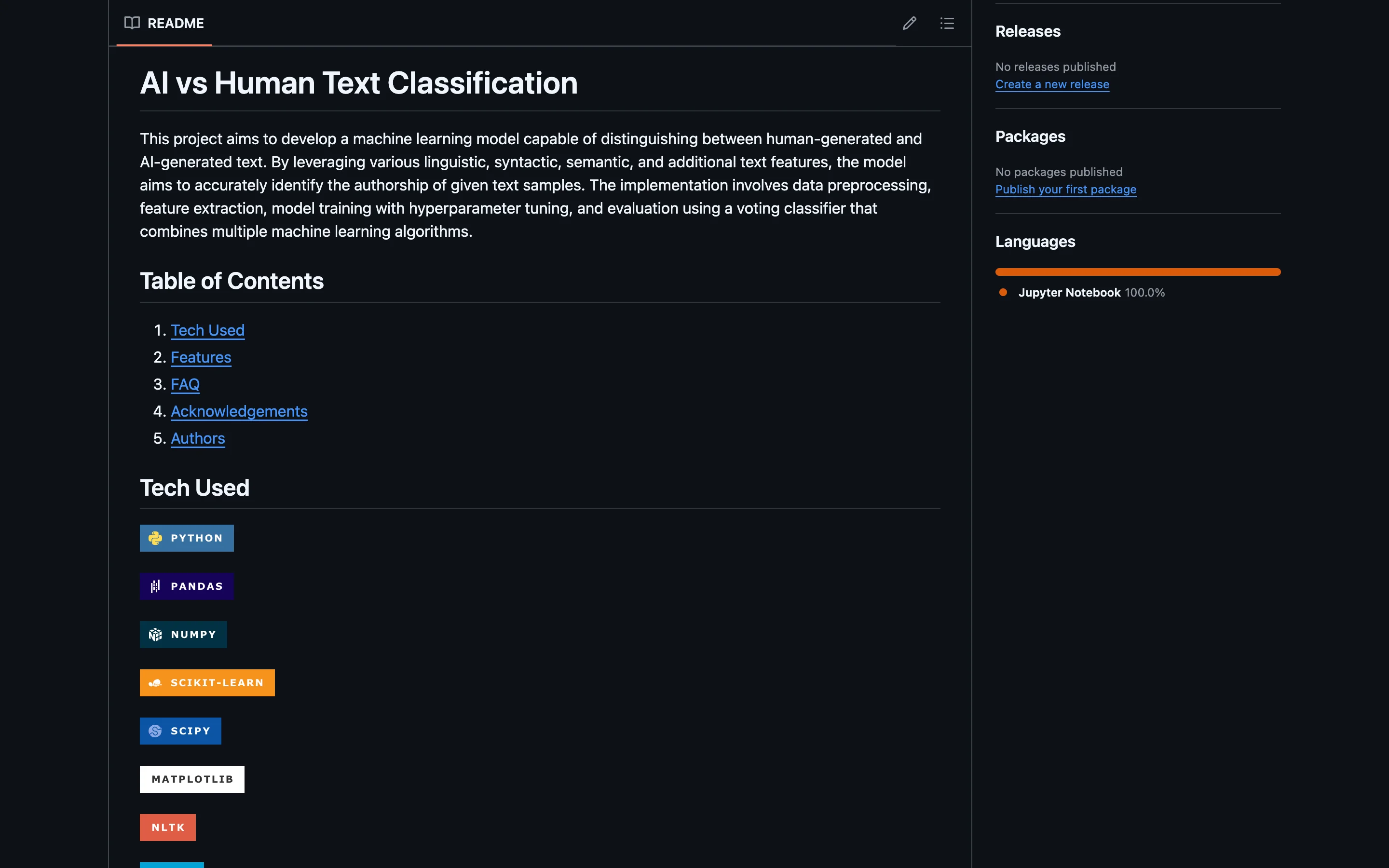
Task: Select the README tab
Action: (175, 24)
